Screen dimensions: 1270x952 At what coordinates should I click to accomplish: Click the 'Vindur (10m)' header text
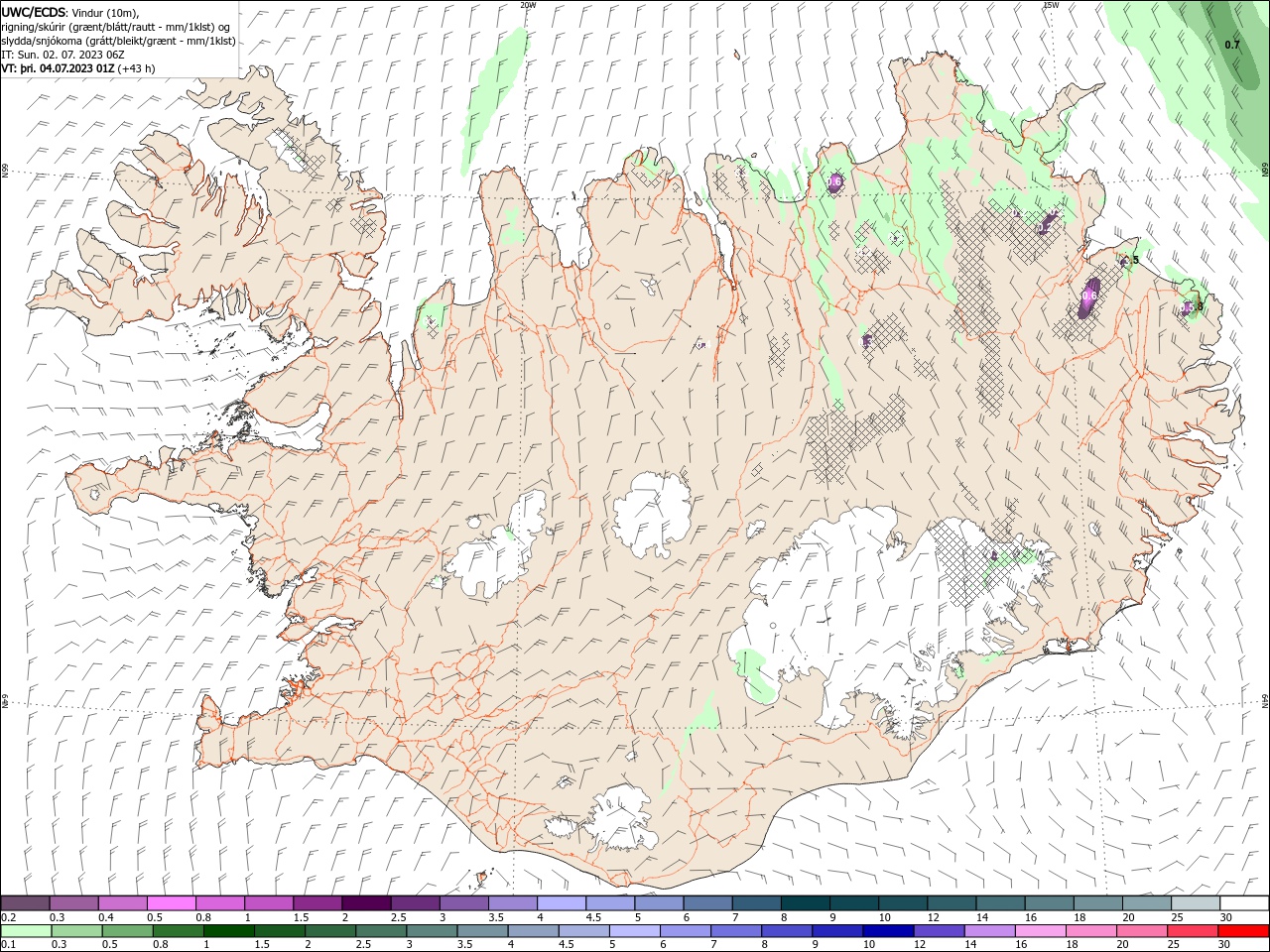(107, 12)
